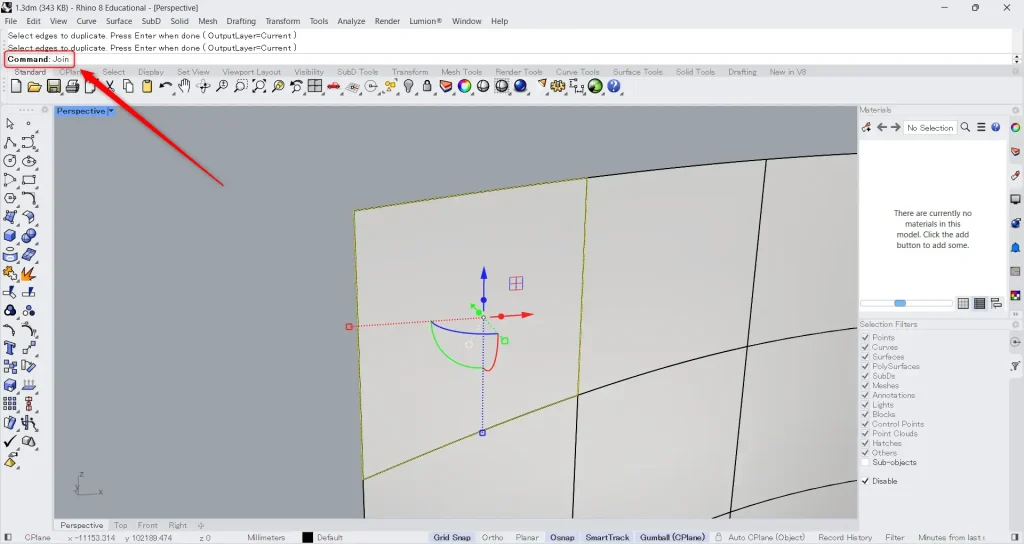Click the Open file folder icon

[35, 86]
